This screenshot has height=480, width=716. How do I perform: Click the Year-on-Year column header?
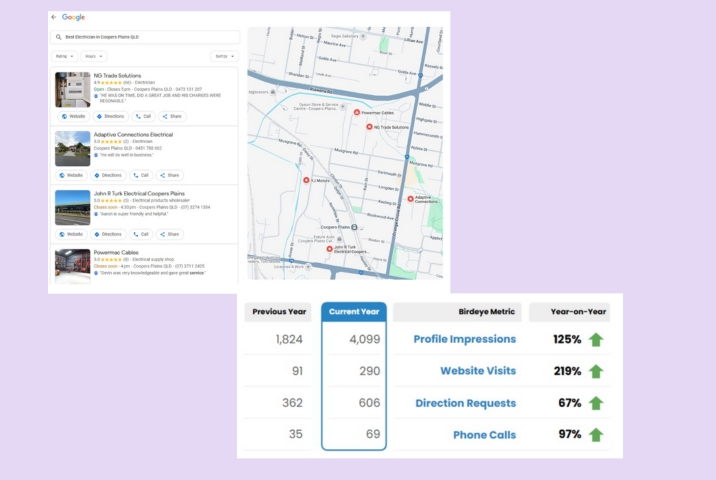tap(569, 312)
